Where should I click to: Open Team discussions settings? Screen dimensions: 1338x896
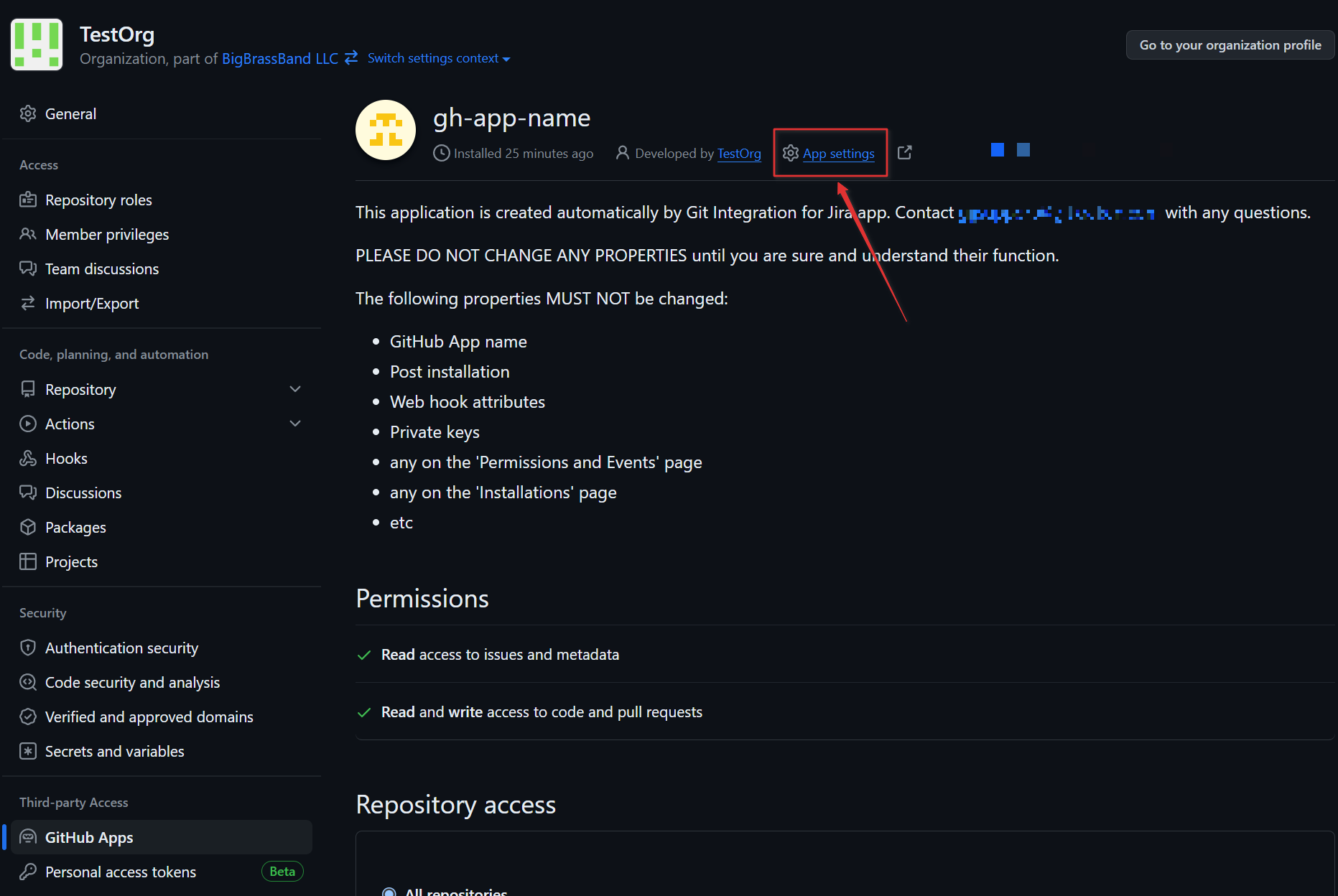[102, 269]
